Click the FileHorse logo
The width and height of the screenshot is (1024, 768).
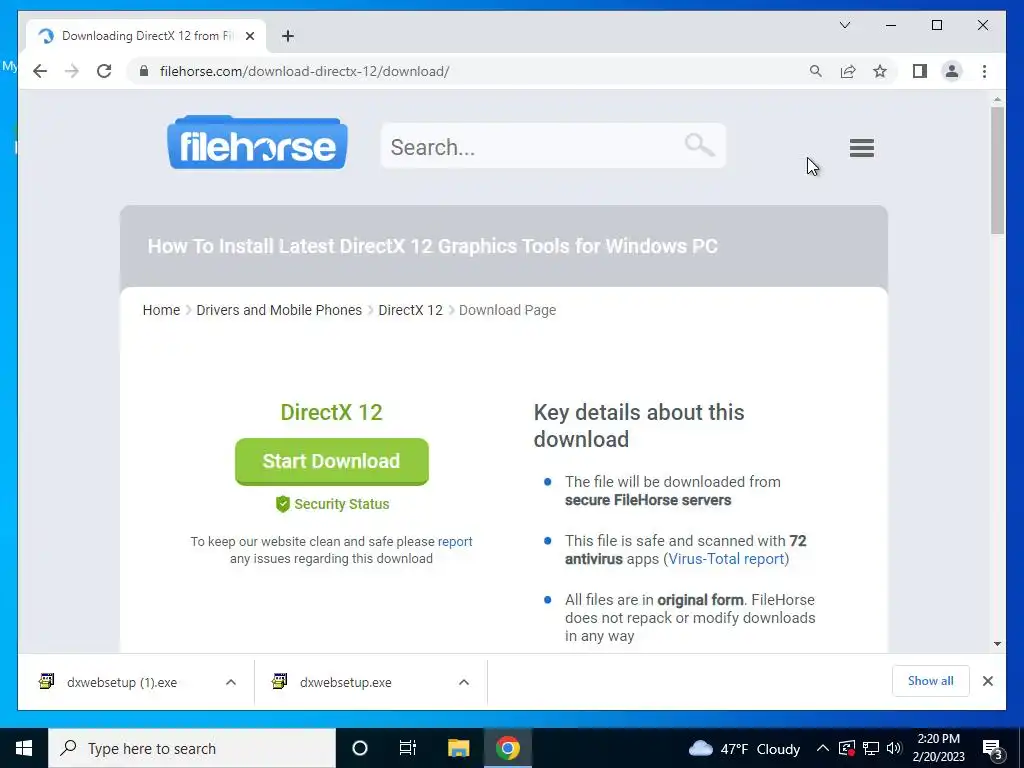257,142
